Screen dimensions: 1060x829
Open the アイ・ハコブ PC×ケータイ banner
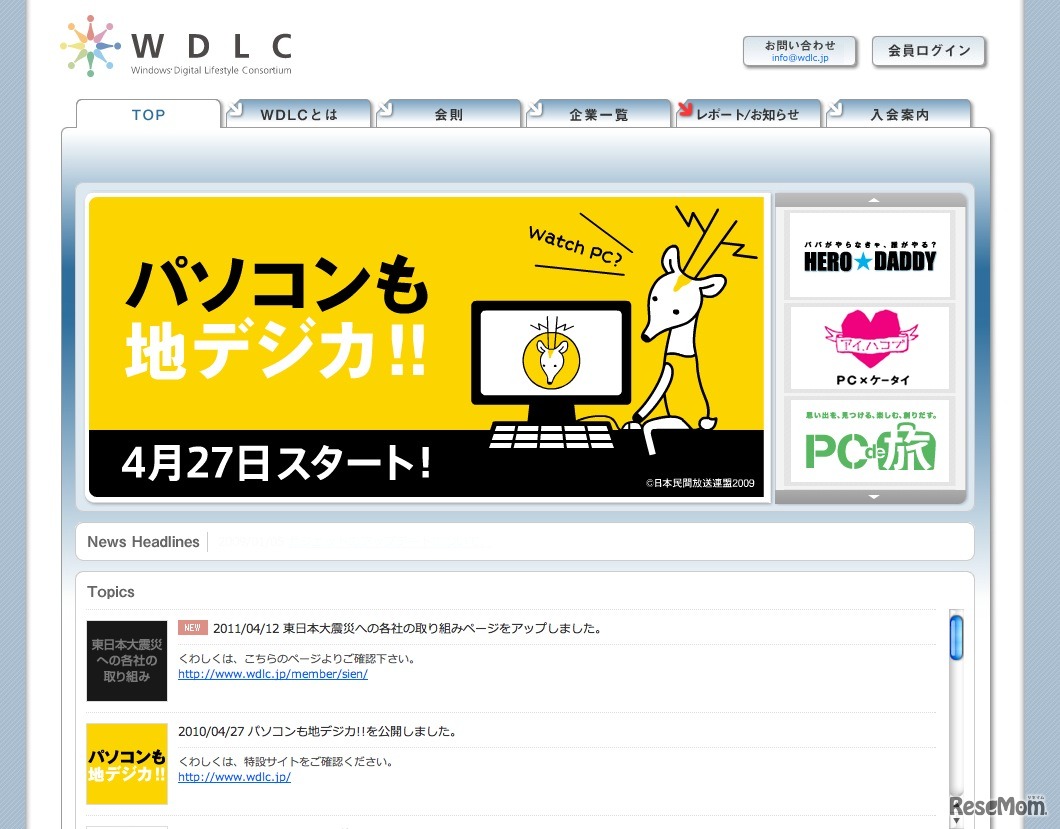click(870, 348)
